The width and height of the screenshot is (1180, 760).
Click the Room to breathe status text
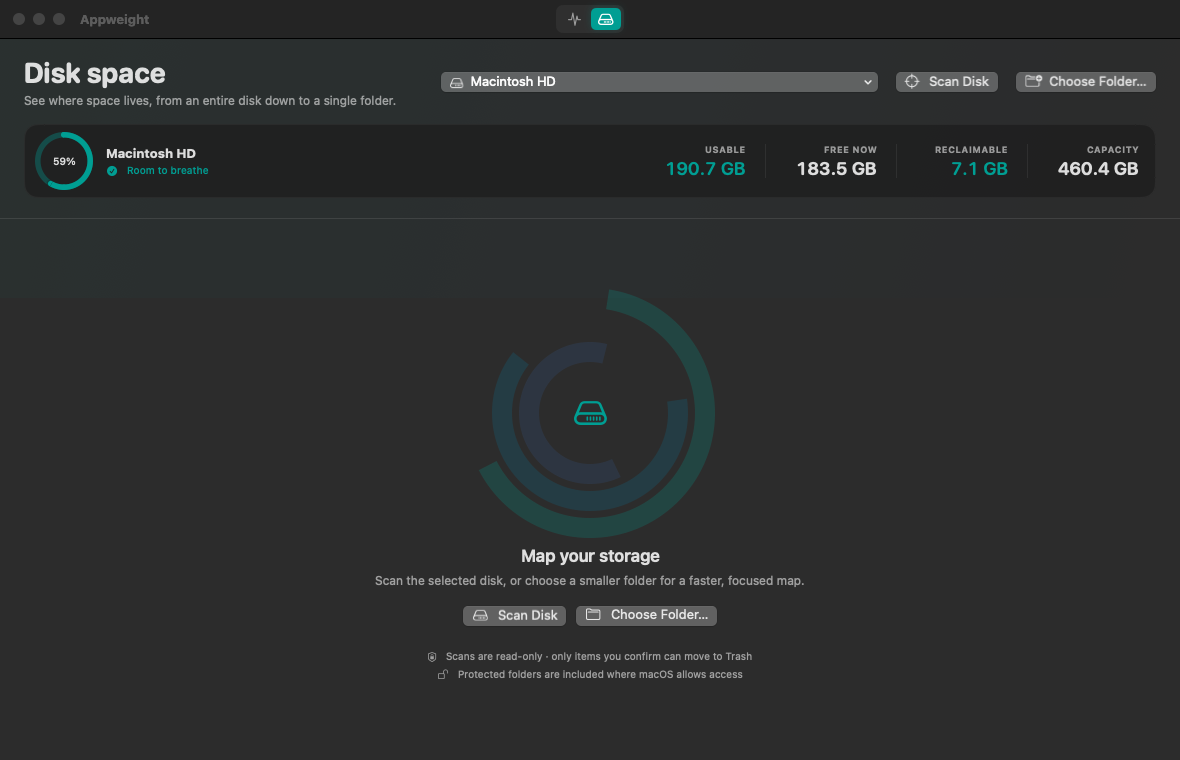point(168,171)
